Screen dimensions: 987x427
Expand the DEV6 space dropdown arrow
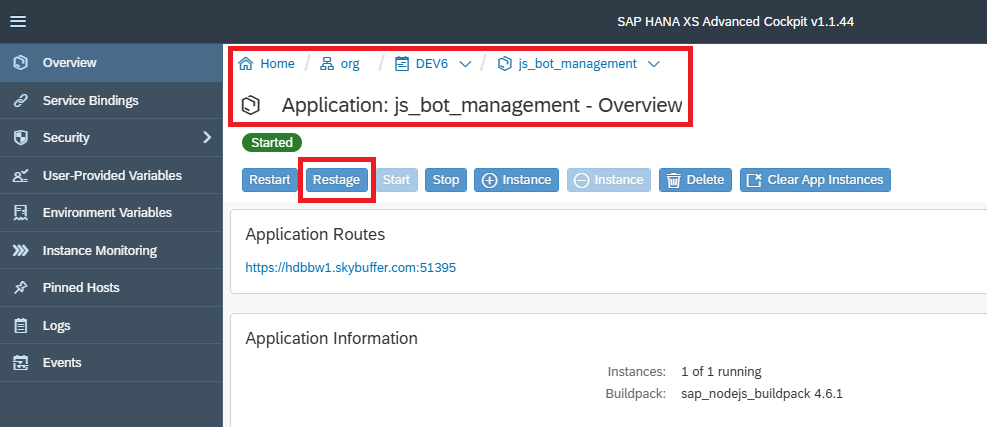click(465, 64)
